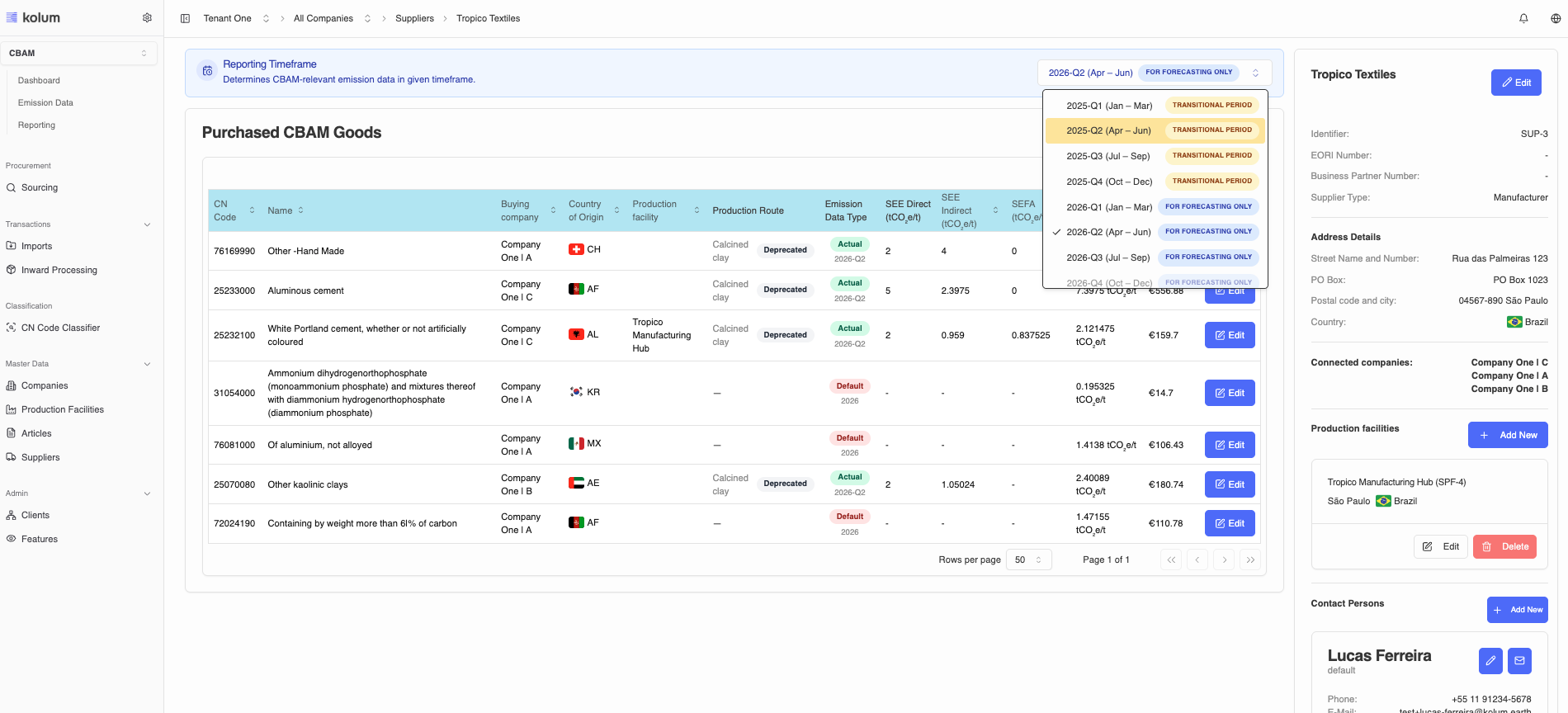Edit Tropico Manufacturing Hub facility

point(1441,546)
